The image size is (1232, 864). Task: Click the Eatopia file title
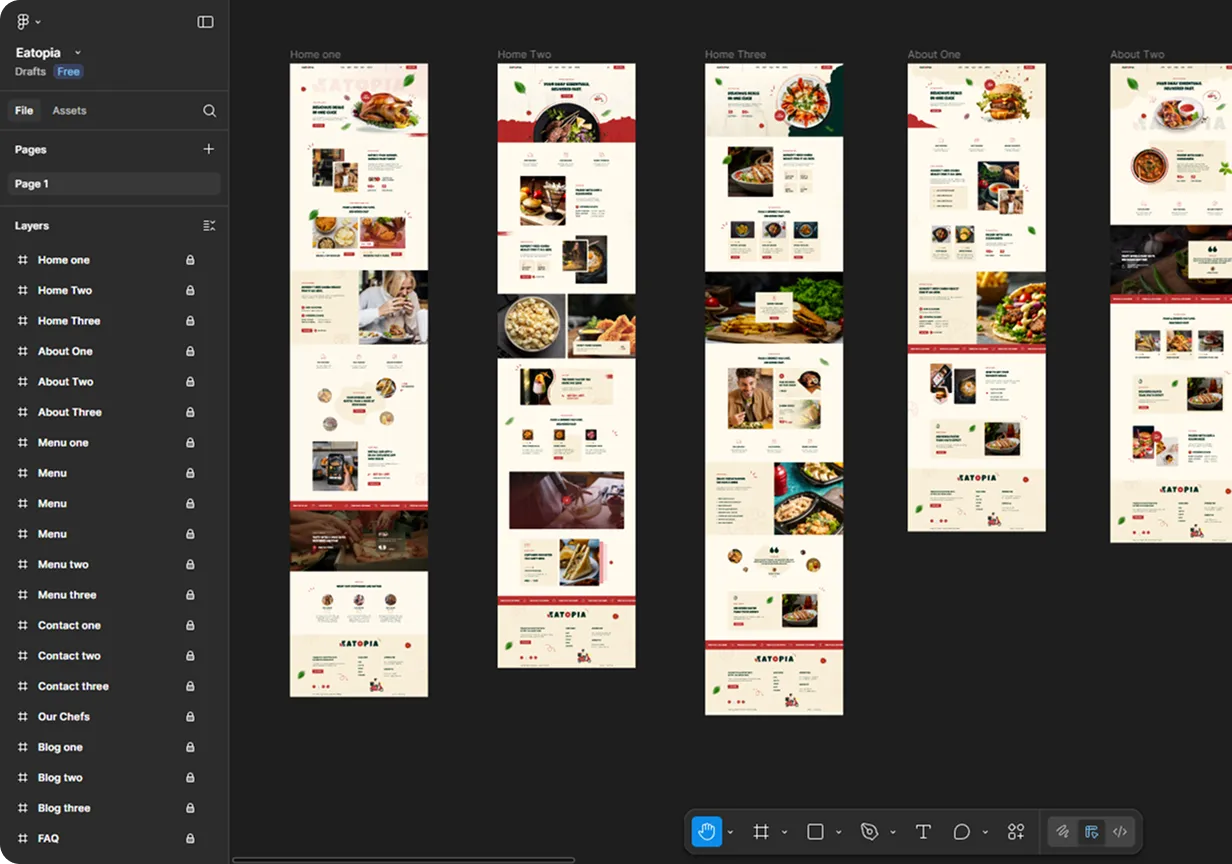38,52
